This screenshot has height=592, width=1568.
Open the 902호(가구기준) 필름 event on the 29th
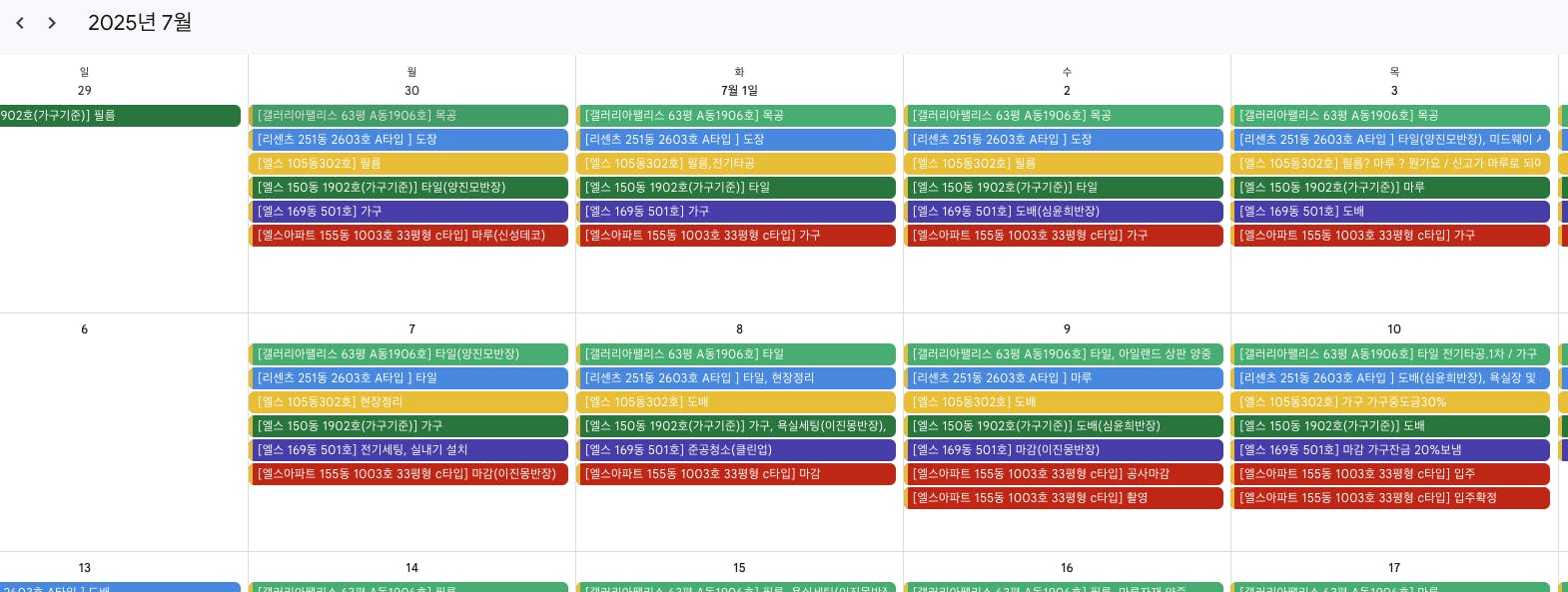120,116
